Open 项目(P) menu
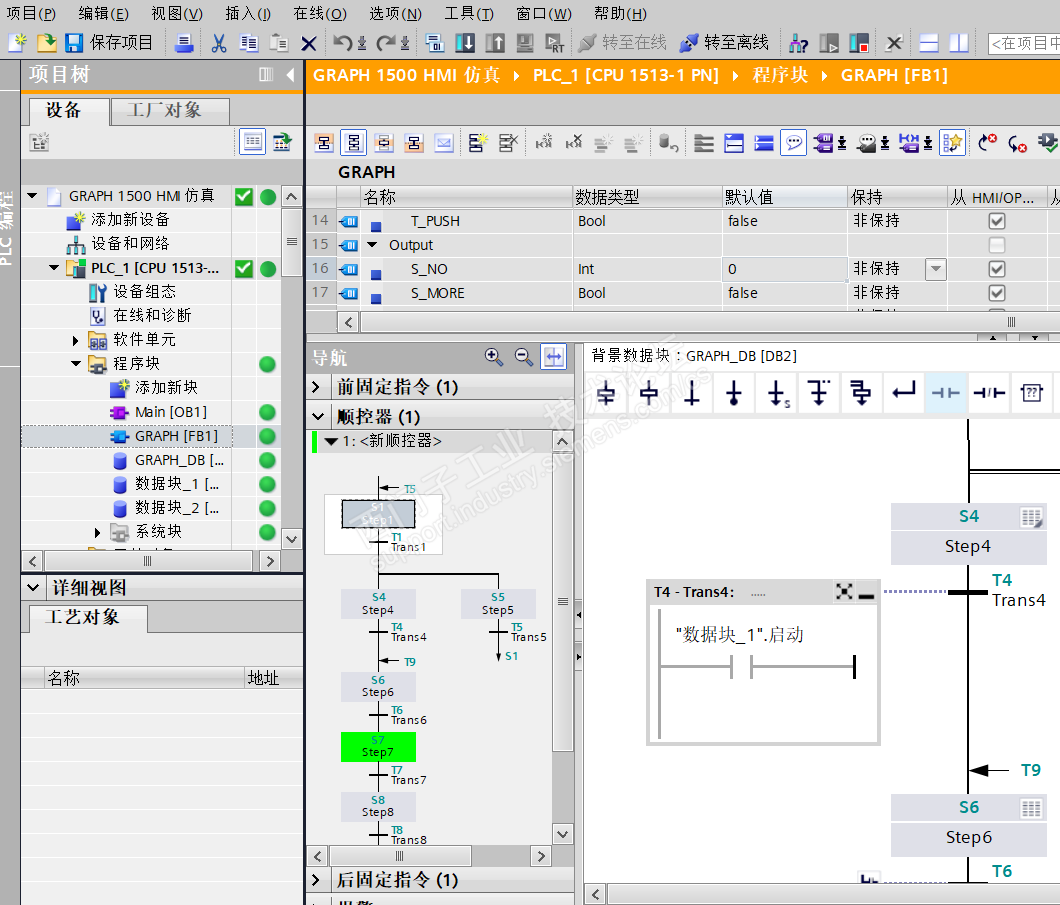This screenshot has height=905, width=1060. coord(30,14)
